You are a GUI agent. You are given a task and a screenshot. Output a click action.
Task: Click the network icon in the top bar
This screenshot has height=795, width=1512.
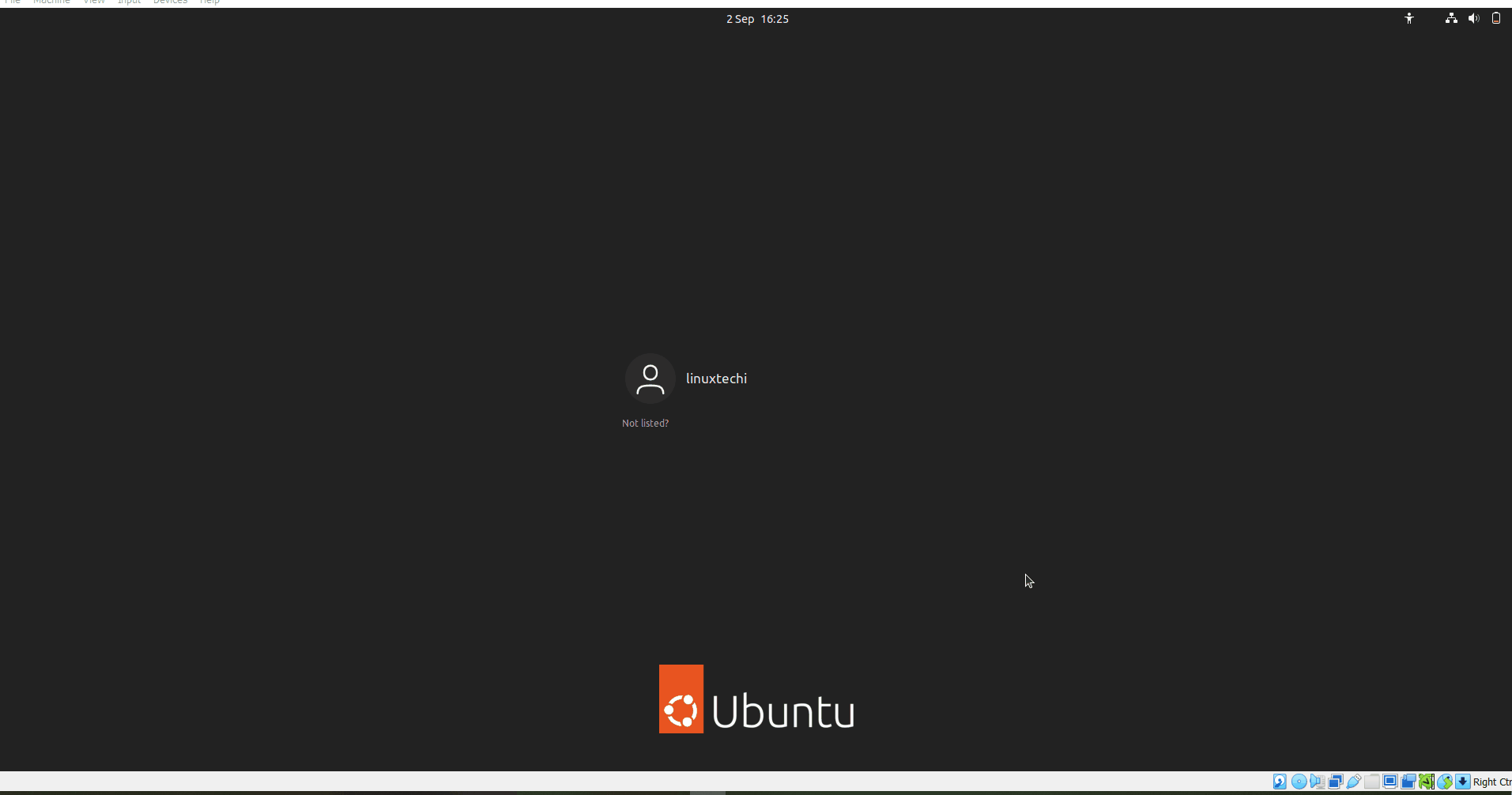coord(1451,17)
